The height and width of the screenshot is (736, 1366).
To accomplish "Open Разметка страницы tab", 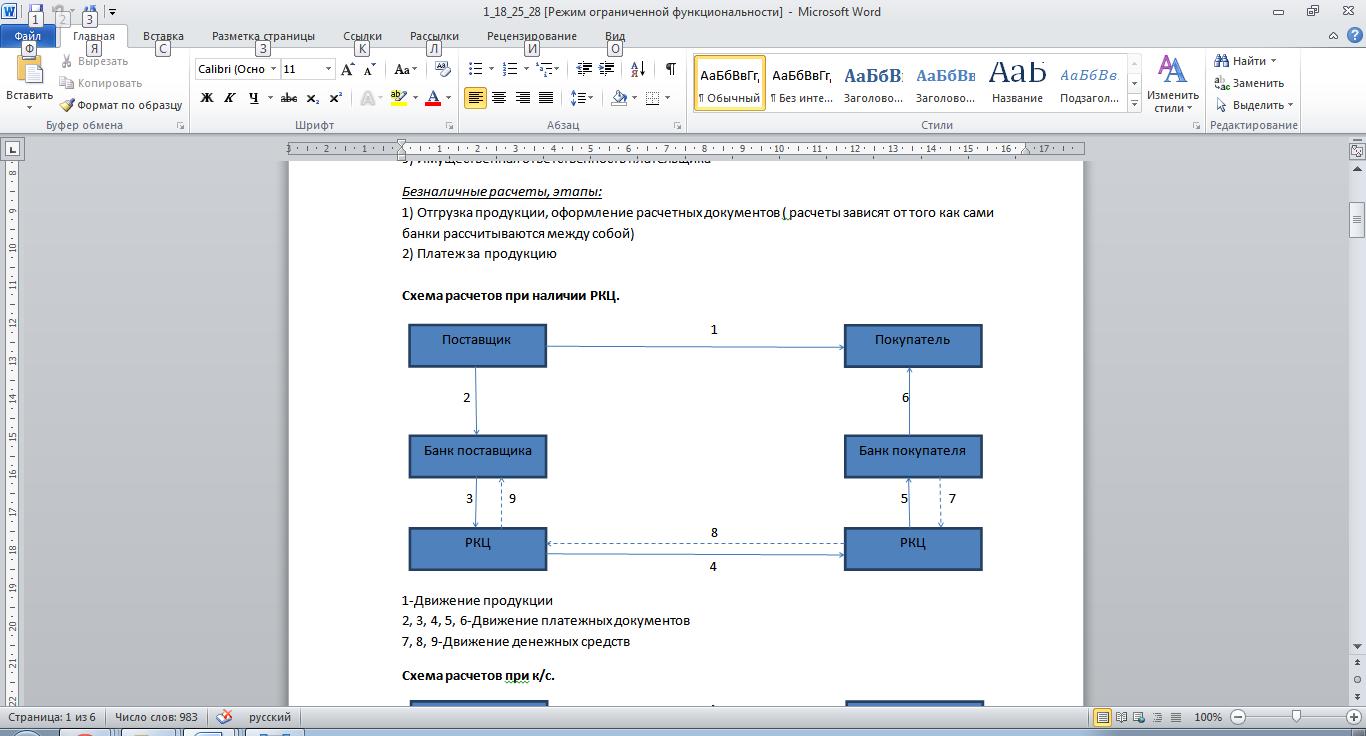I will click(x=263, y=36).
